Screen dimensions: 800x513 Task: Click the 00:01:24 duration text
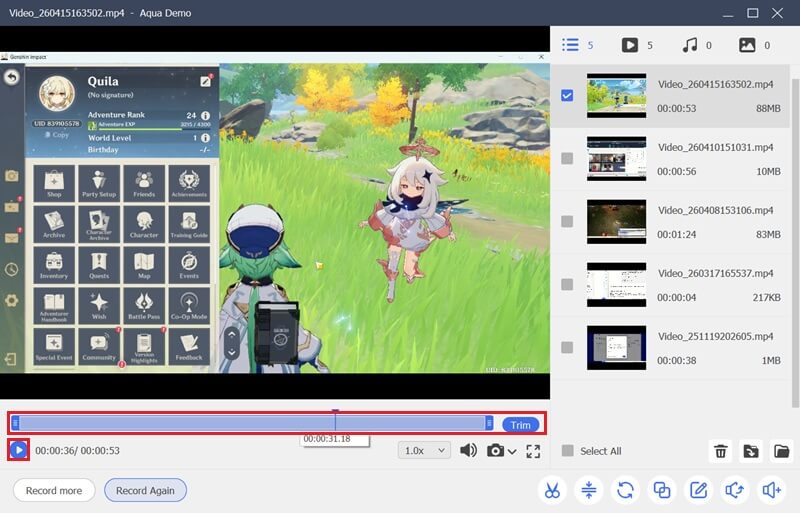(677, 234)
